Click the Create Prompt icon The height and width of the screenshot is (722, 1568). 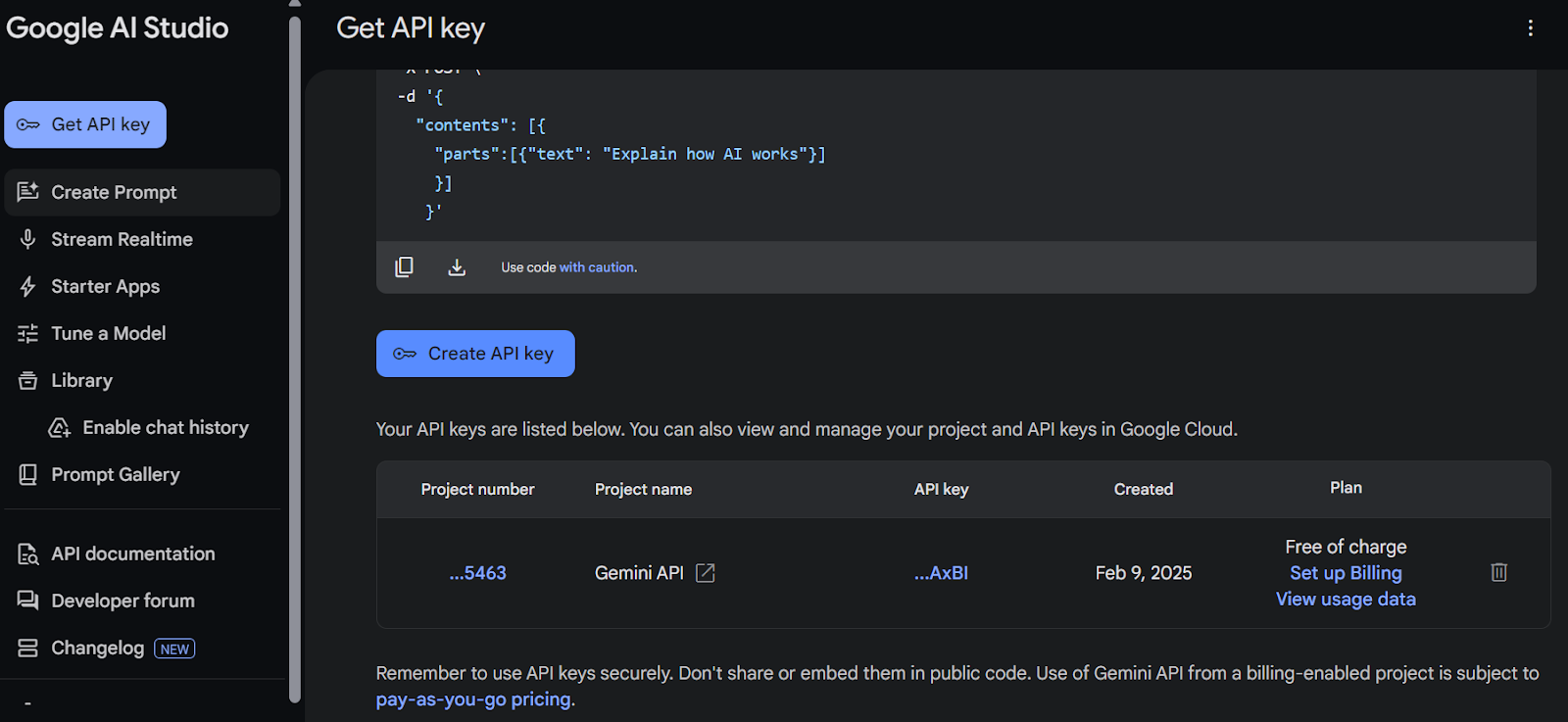(x=27, y=192)
